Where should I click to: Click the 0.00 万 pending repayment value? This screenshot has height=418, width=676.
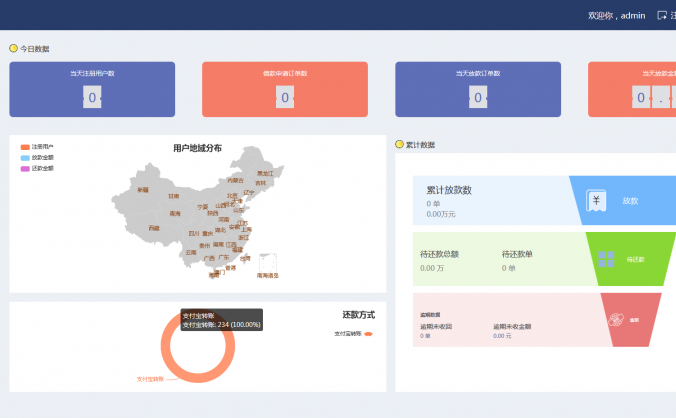[x=432, y=268]
